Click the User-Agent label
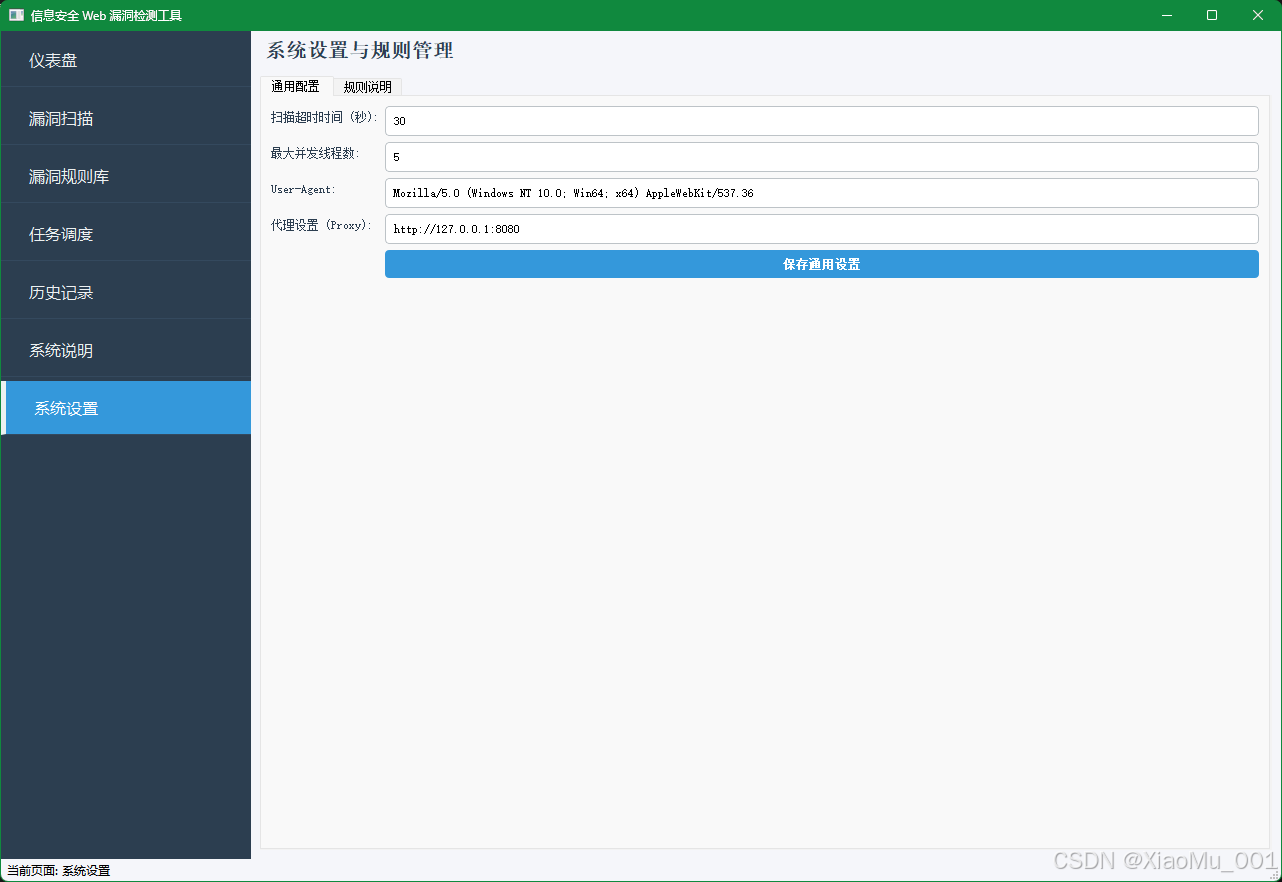1282x882 pixels. 303,189
